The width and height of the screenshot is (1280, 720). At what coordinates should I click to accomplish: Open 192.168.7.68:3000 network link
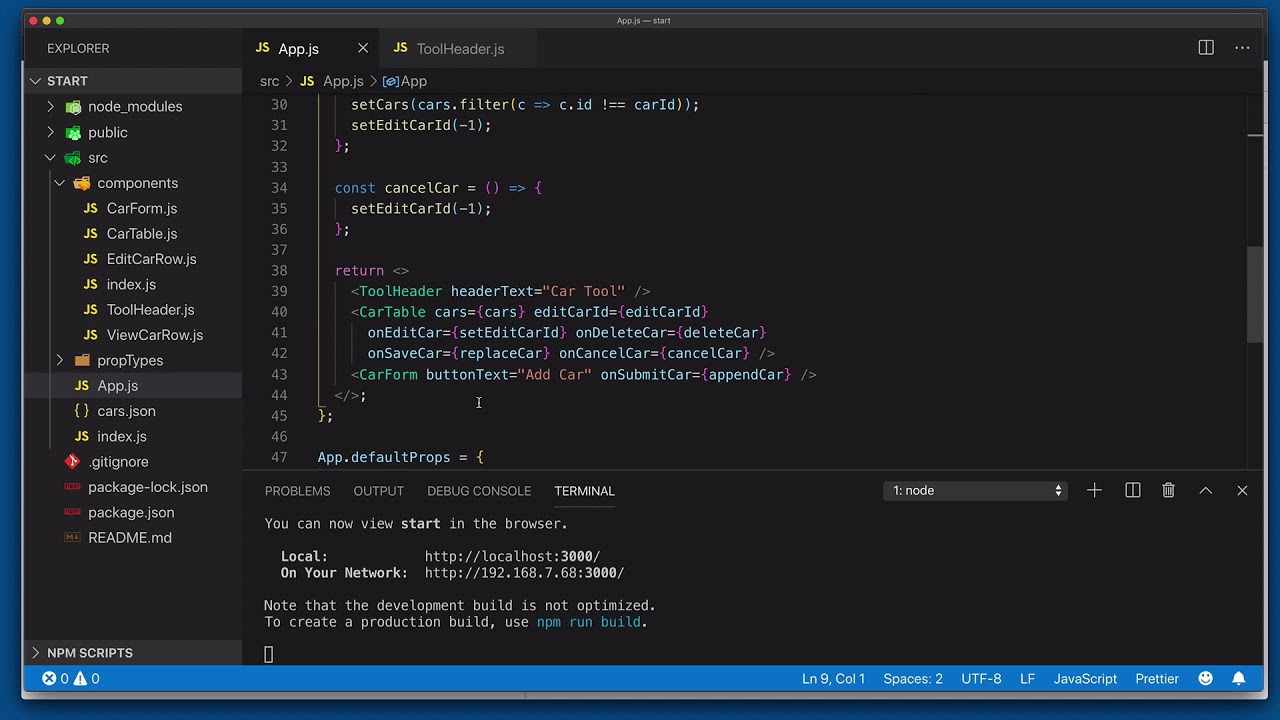(x=524, y=573)
